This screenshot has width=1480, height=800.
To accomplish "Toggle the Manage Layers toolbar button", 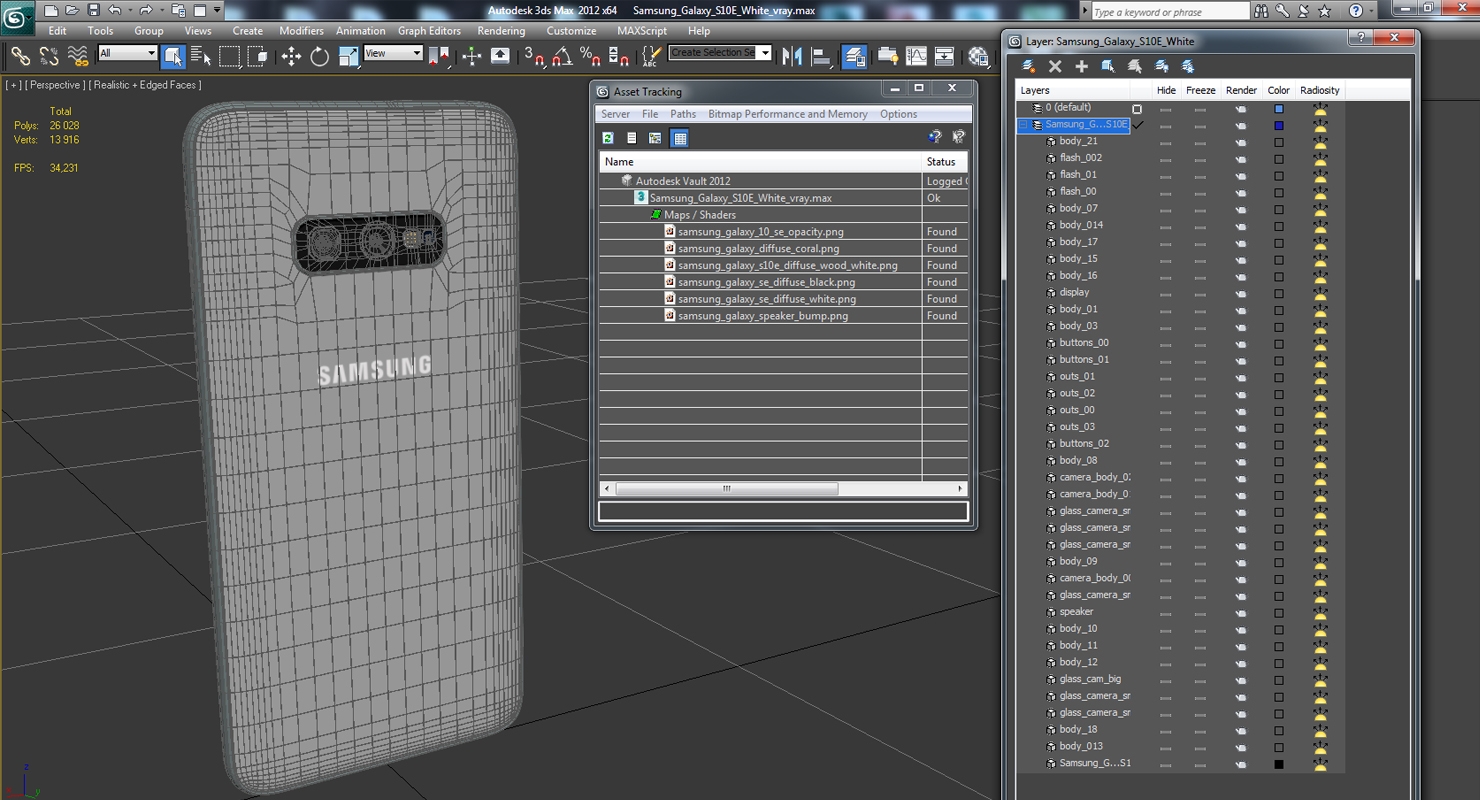I will pyautogui.click(x=855, y=57).
